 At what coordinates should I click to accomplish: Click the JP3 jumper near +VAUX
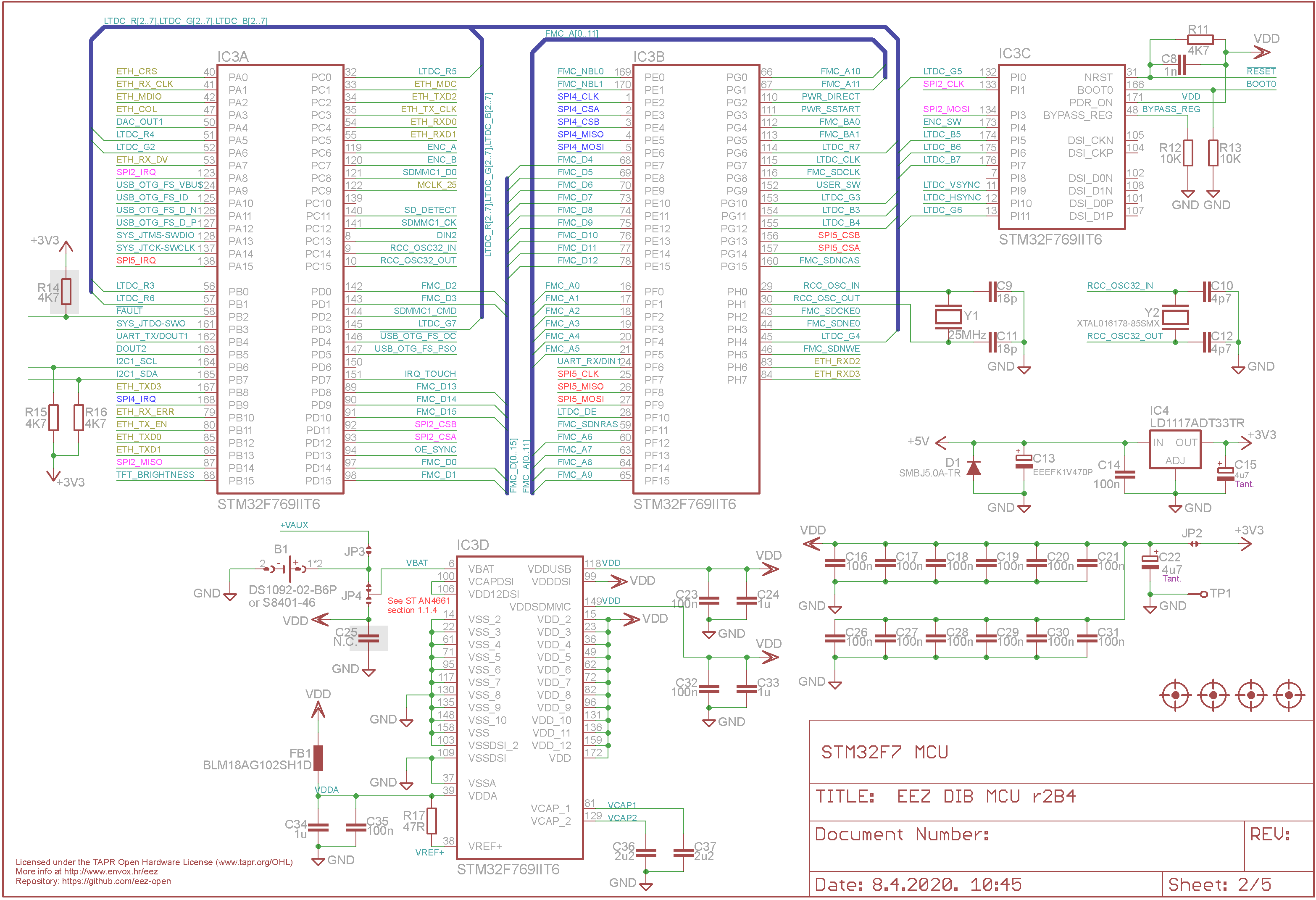coord(368,550)
